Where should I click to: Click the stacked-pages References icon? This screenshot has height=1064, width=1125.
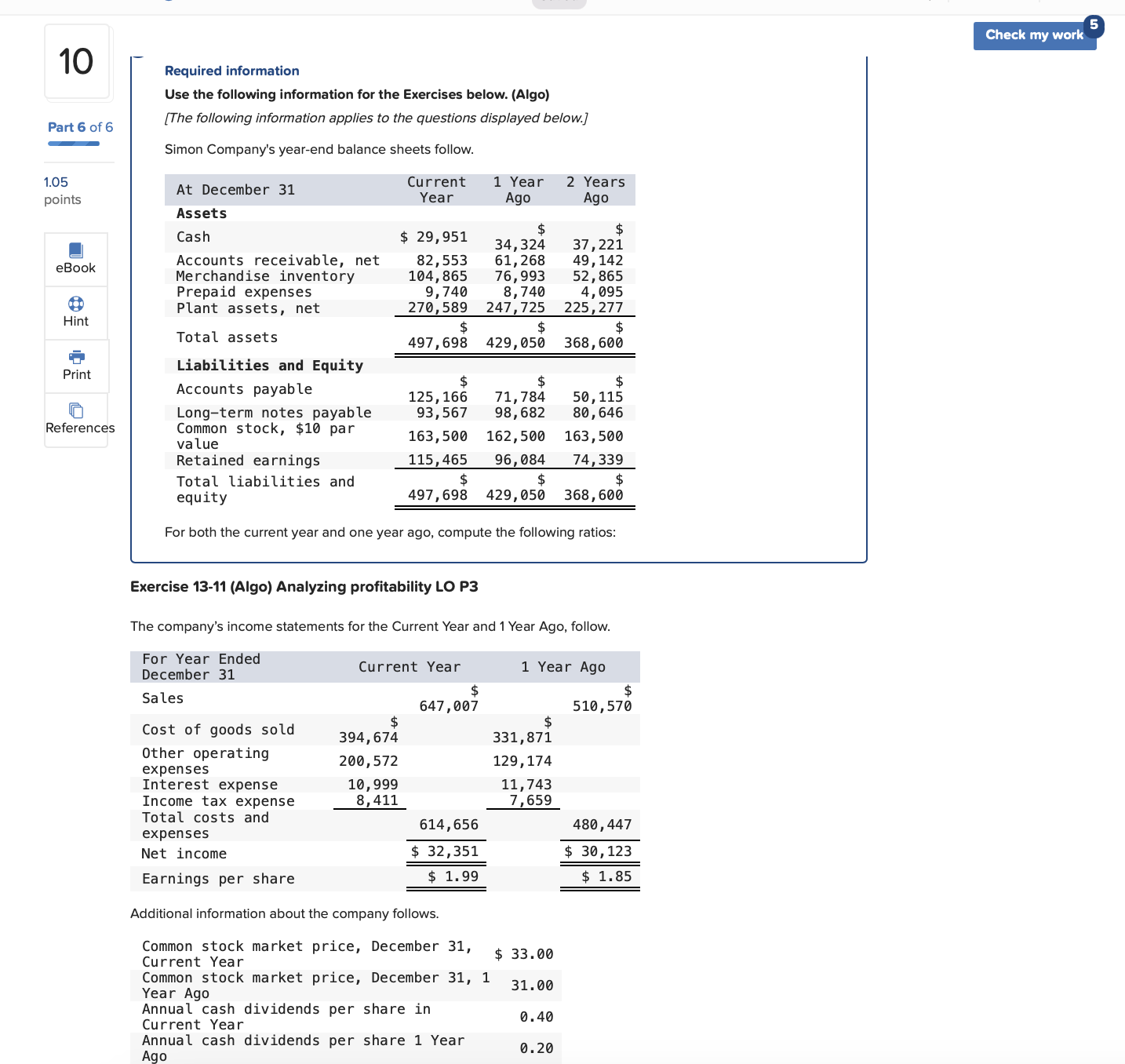[75, 411]
